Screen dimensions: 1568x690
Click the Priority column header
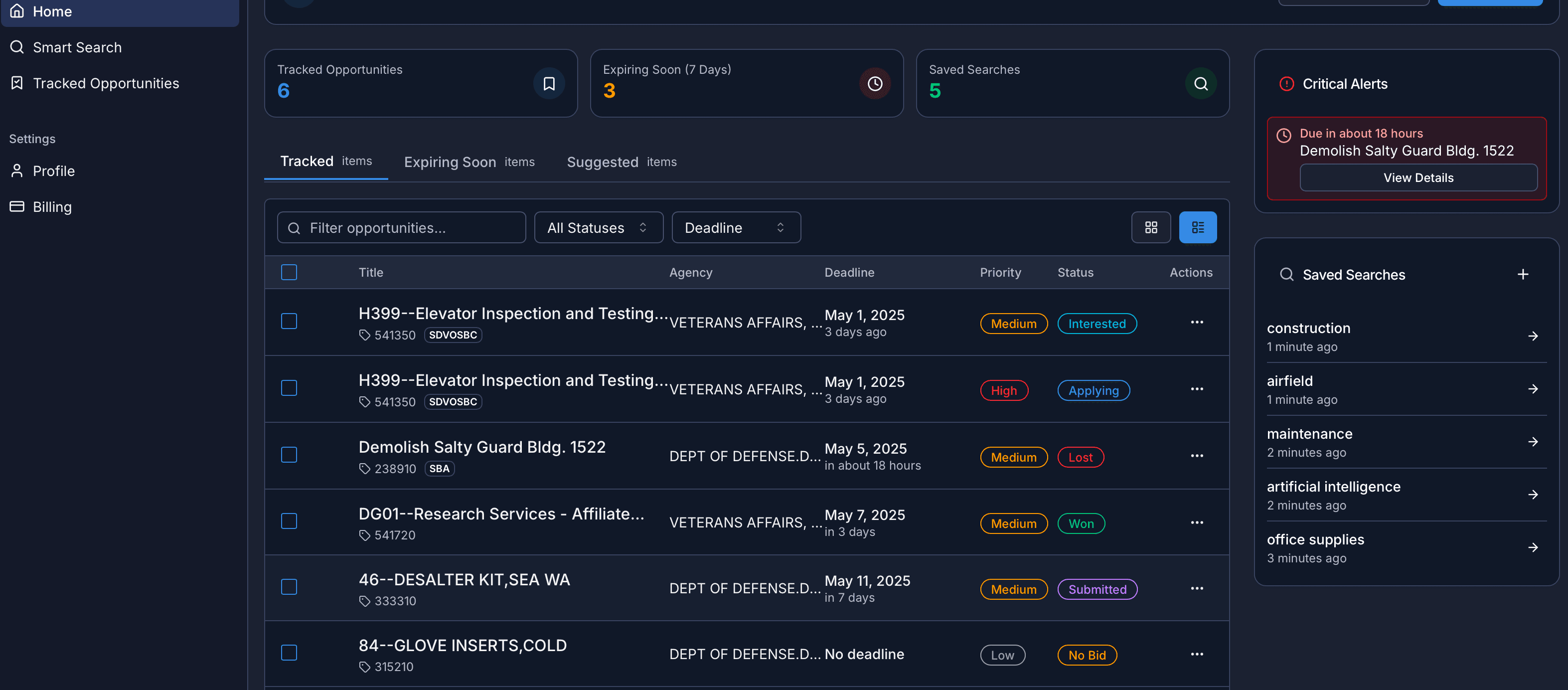point(1000,273)
